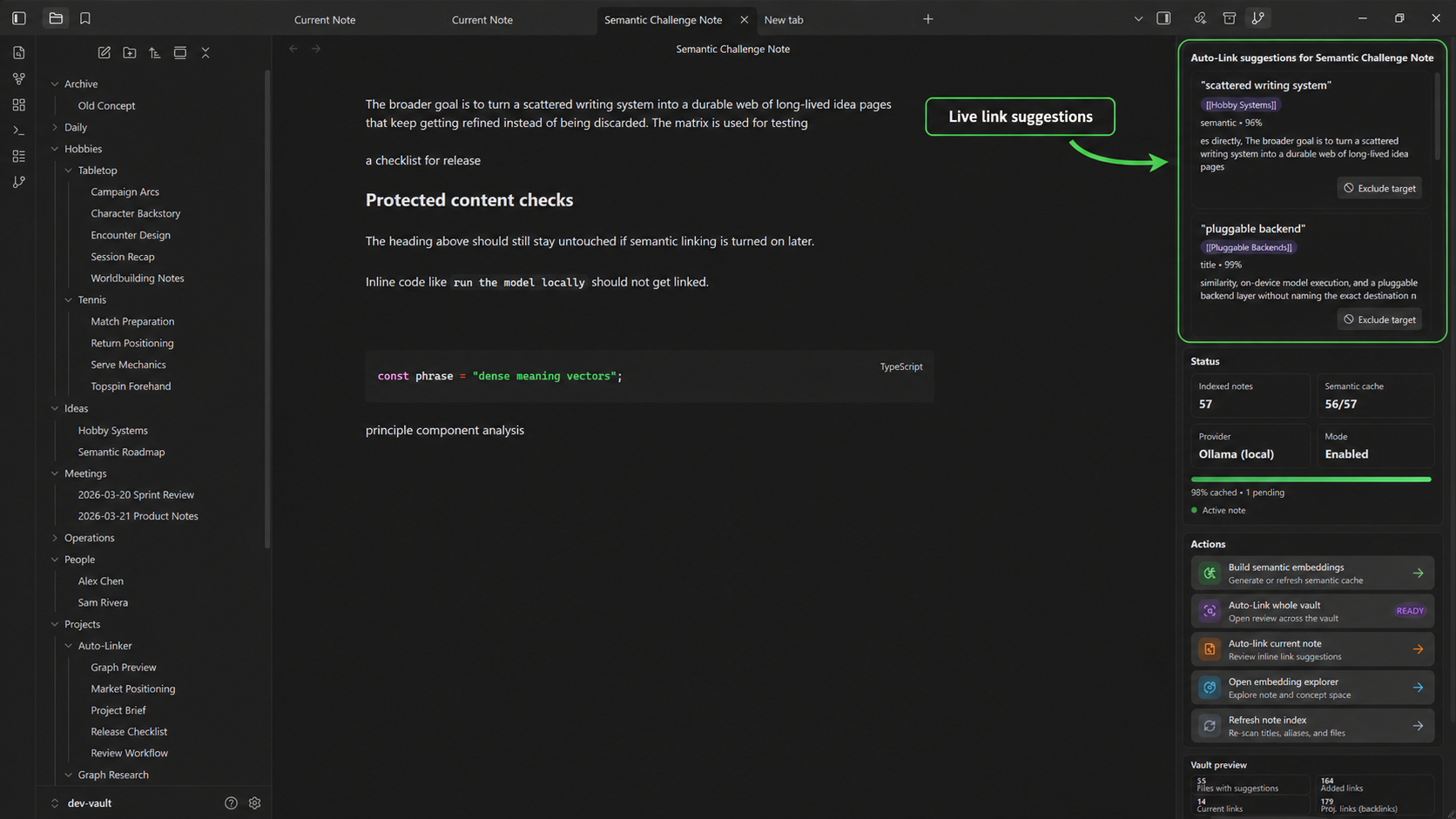Run Auto-link current note action

(1312, 649)
